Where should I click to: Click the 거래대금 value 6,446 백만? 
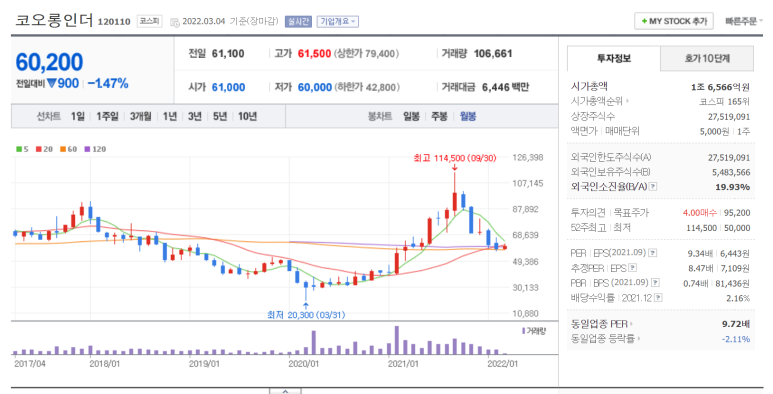click(x=505, y=87)
